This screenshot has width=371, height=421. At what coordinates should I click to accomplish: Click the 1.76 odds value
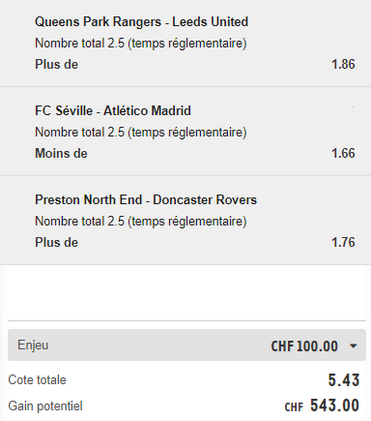(x=343, y=242)
